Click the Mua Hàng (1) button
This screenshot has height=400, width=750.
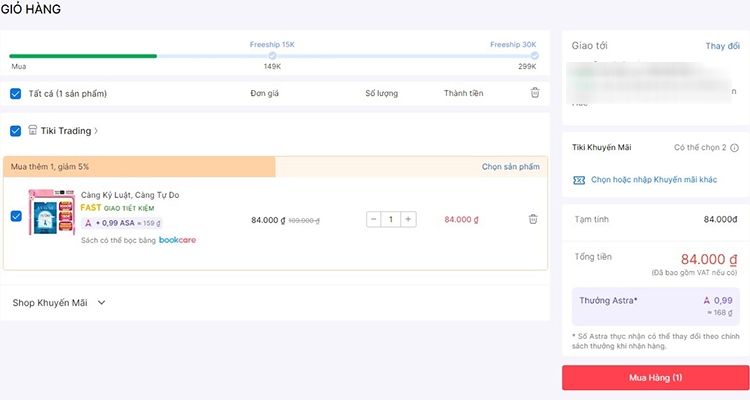point(655,378)
